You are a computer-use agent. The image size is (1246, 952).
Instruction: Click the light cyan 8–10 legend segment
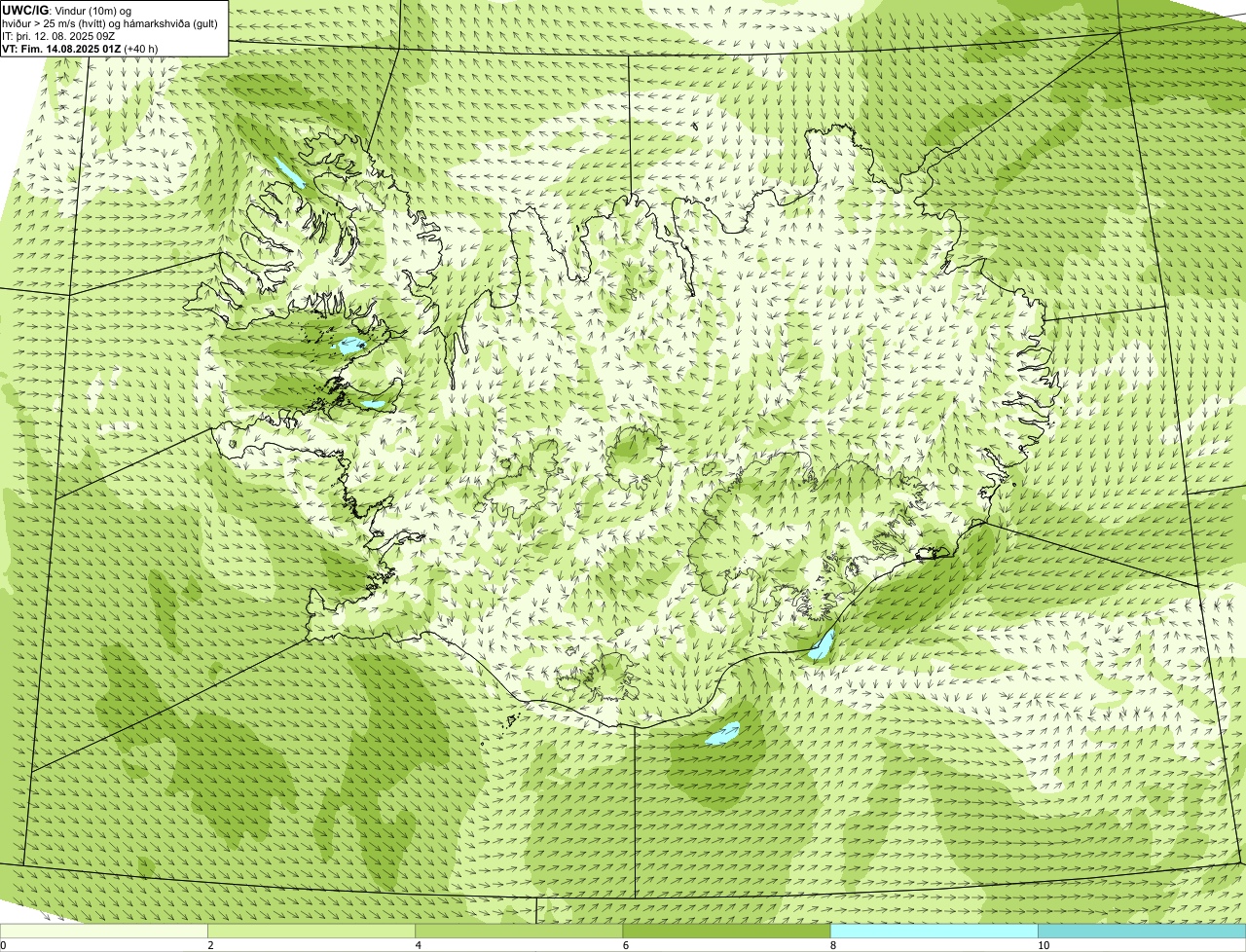tap(934, 932)
